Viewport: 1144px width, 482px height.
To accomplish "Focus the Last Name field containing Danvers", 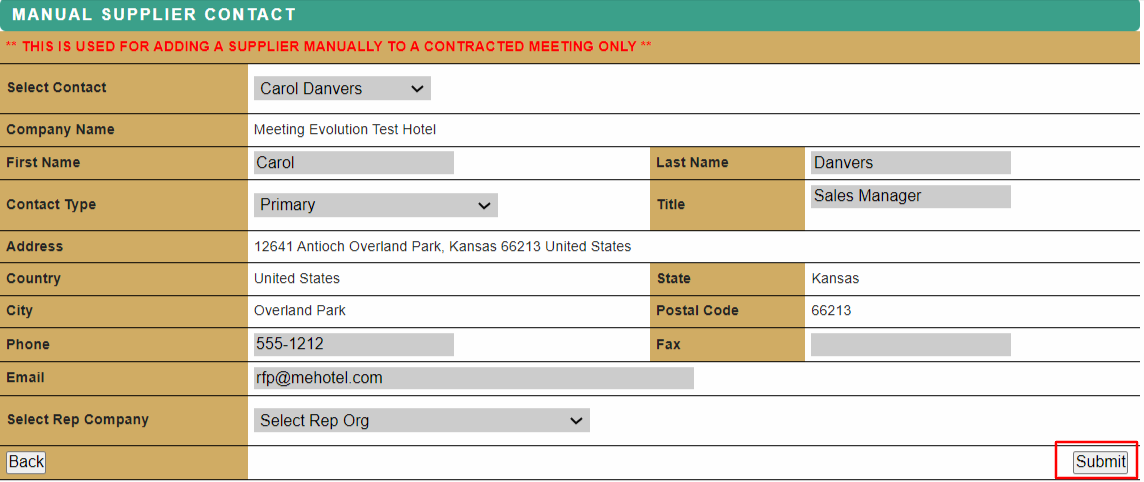I will click(910, 163).
